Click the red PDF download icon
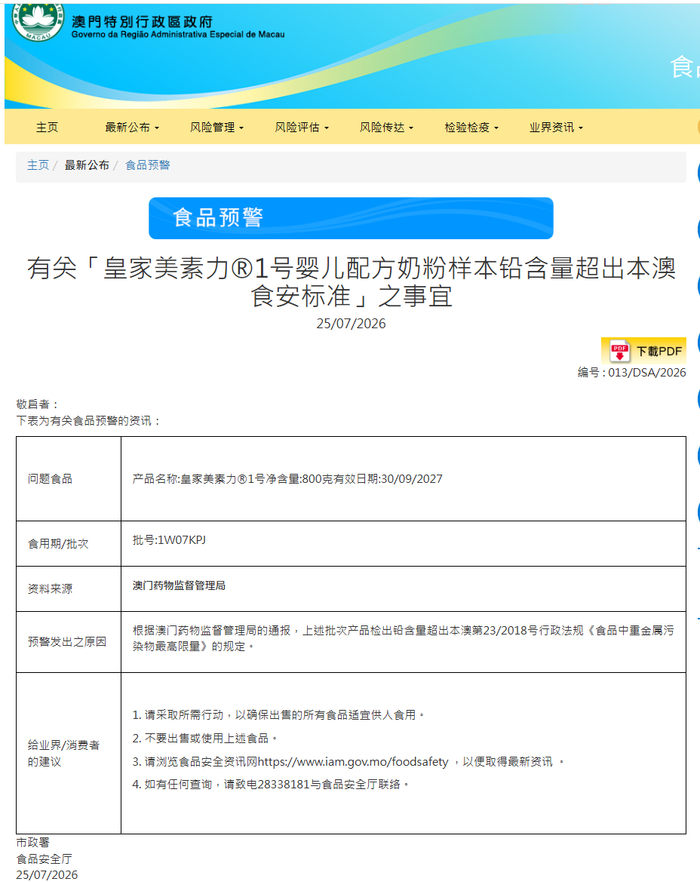 click(x=620, y=351)
